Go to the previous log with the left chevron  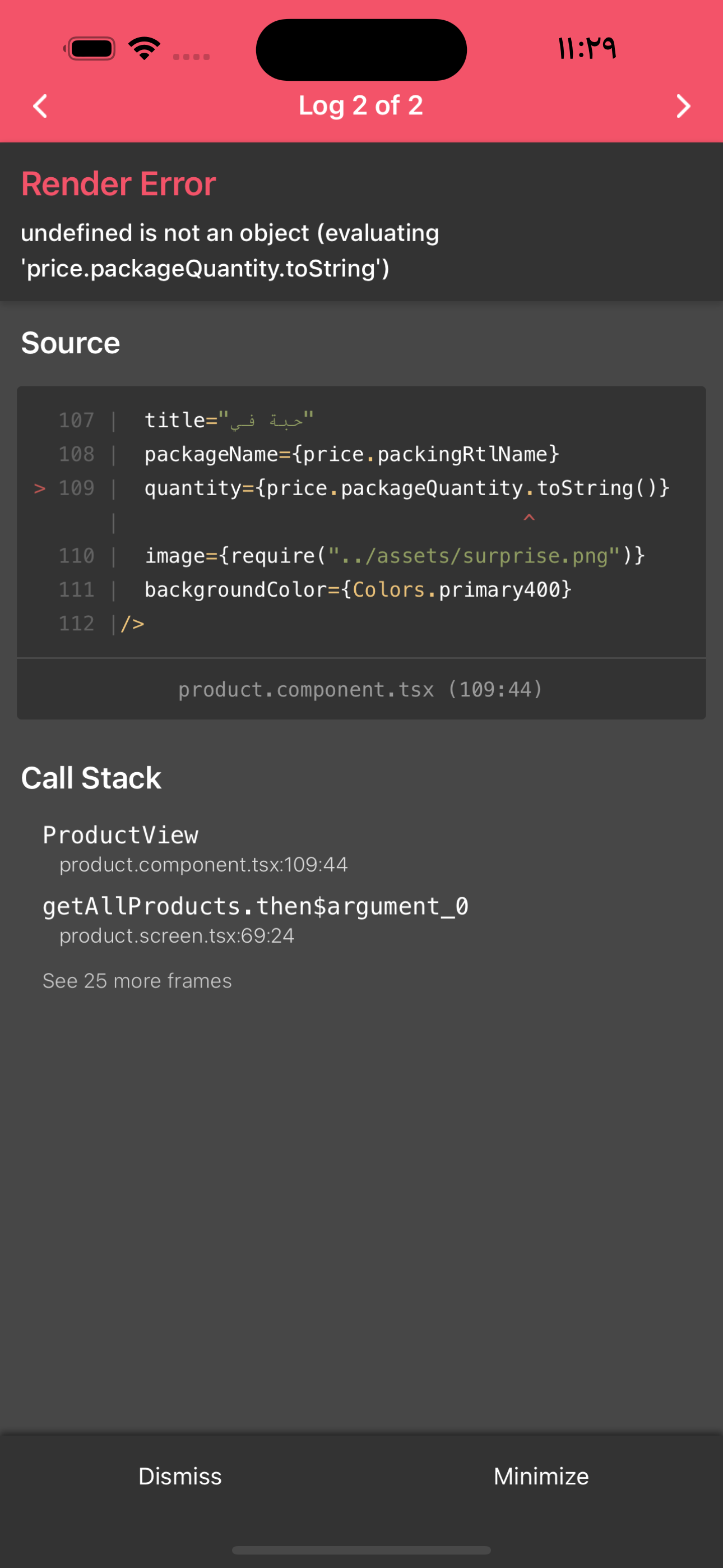pos(40,106)
